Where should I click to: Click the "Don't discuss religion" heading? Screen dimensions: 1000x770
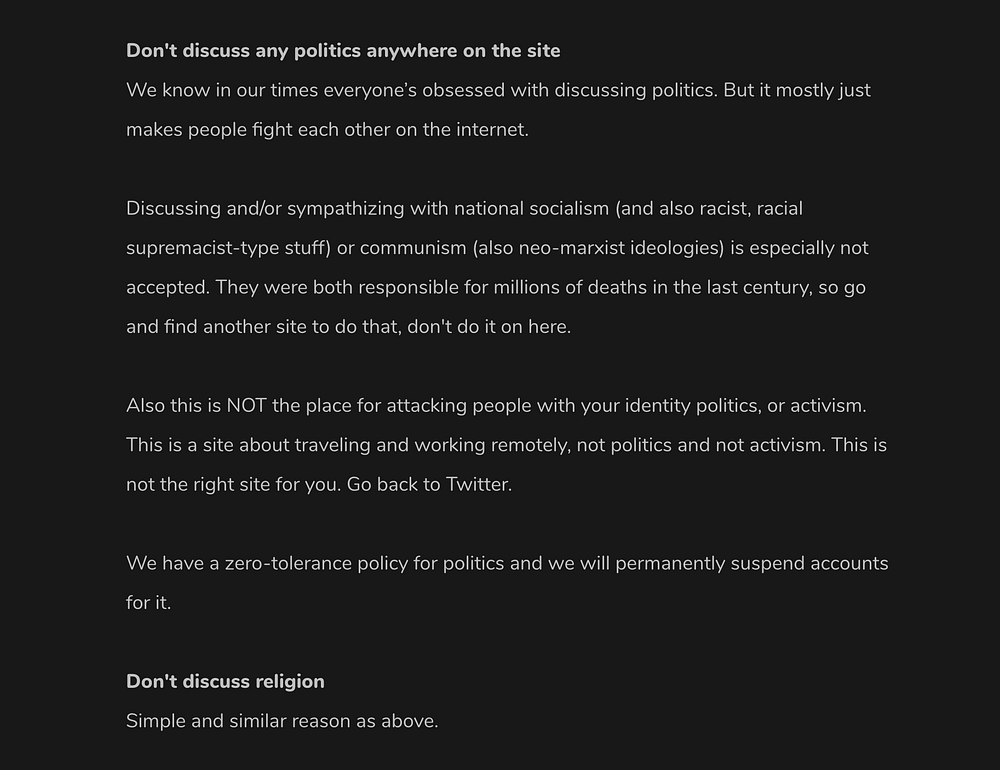click(x=225, y=682)
